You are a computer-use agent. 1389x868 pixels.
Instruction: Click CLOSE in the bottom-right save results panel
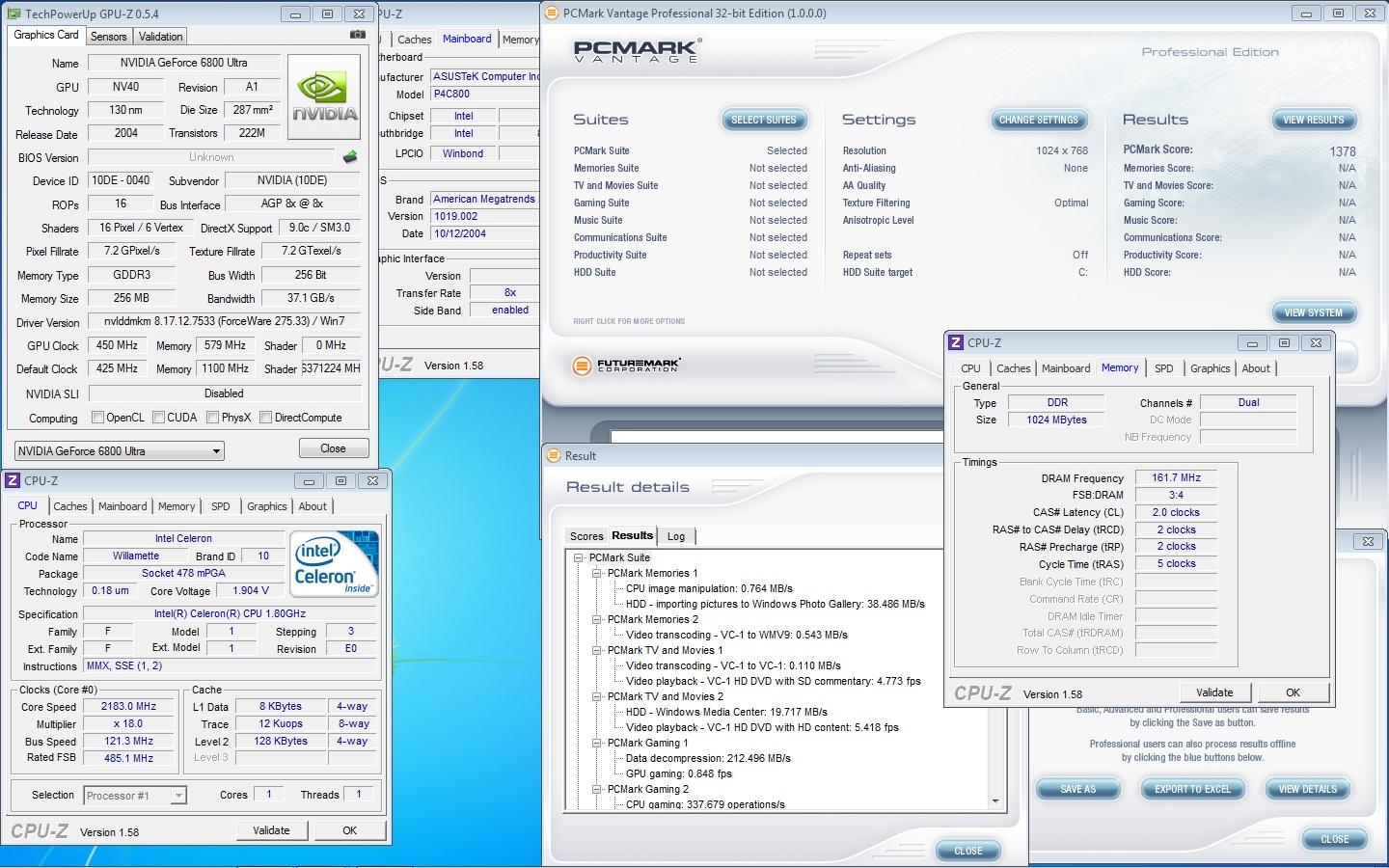[1335, 839]
